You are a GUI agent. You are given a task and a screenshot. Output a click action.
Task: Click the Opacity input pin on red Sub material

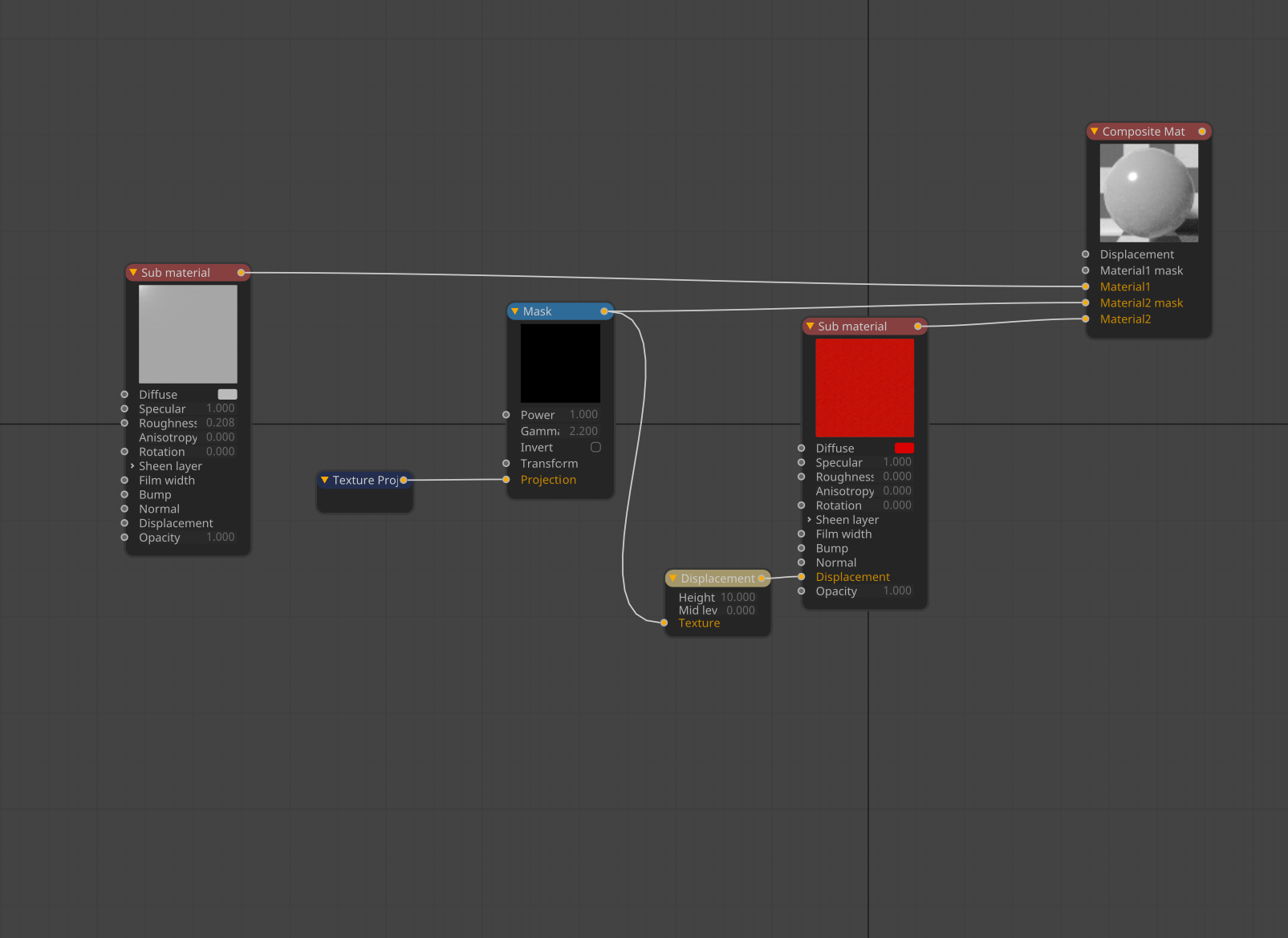802,591
